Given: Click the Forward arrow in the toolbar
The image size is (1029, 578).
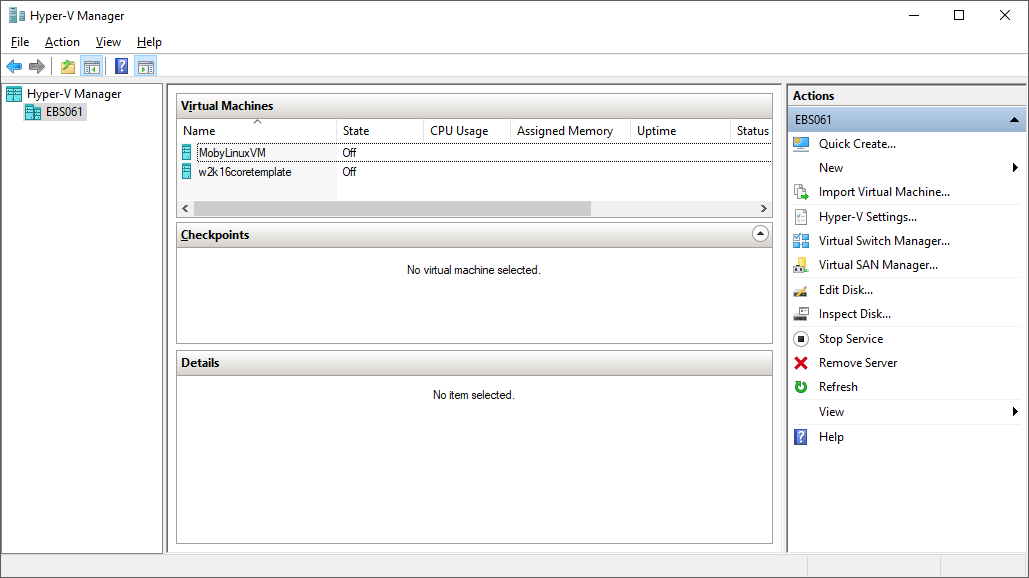Looking at the screenshot, I should 37,66.
